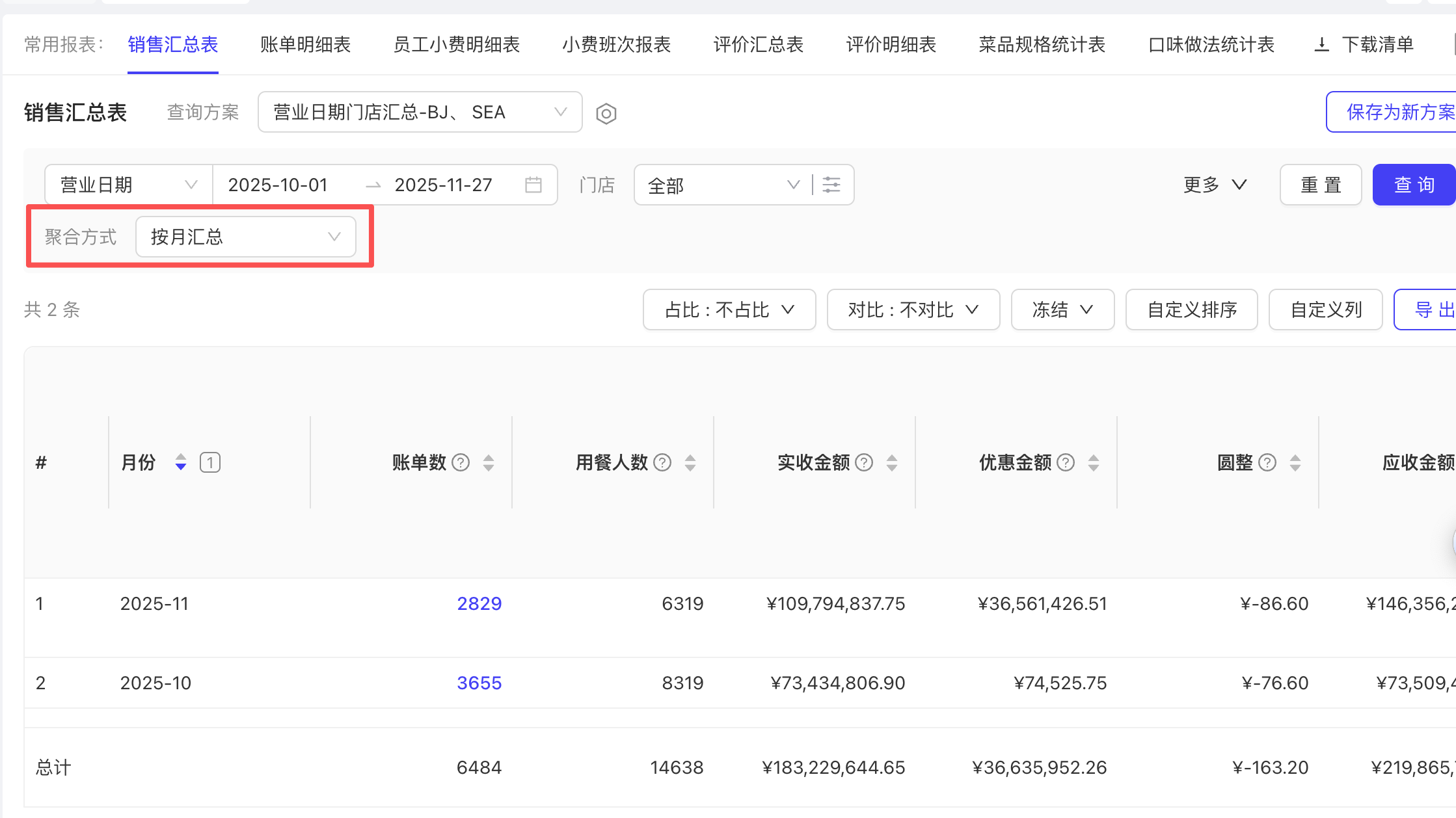Click the calendar icon in date range
Image resolution: width=1456 pixels, height=818 pixels.
(x=533, y=185)
